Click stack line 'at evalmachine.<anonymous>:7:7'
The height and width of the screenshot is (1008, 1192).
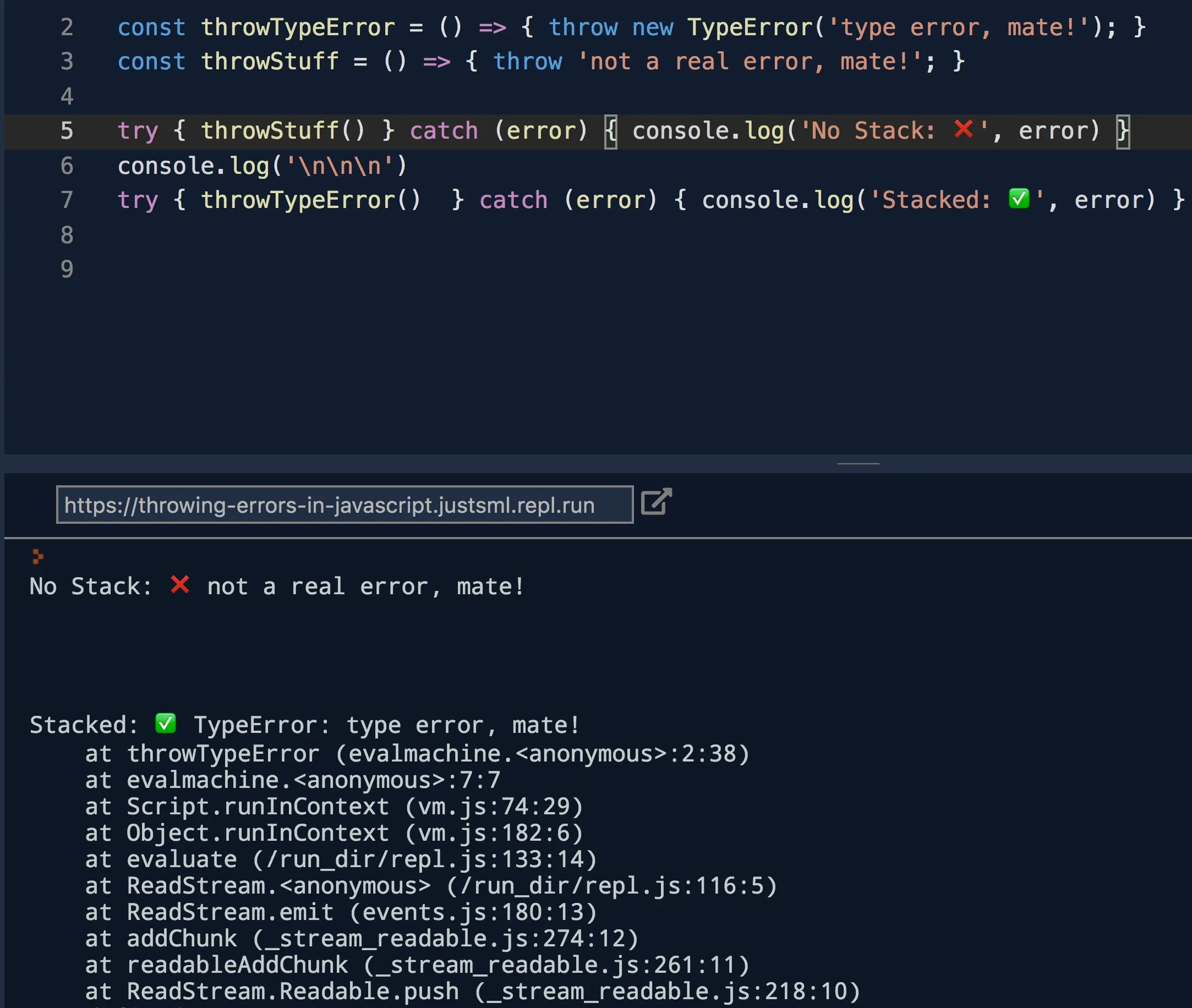(x=293, y=780)
